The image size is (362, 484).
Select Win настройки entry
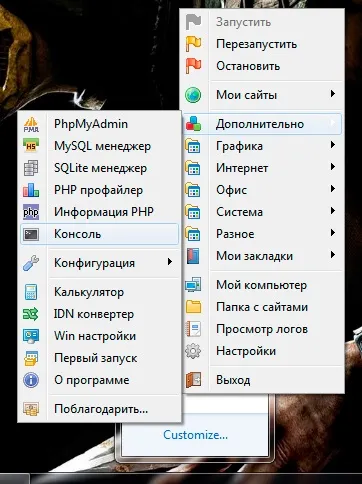pyautogui.click(x=100, y=336)
